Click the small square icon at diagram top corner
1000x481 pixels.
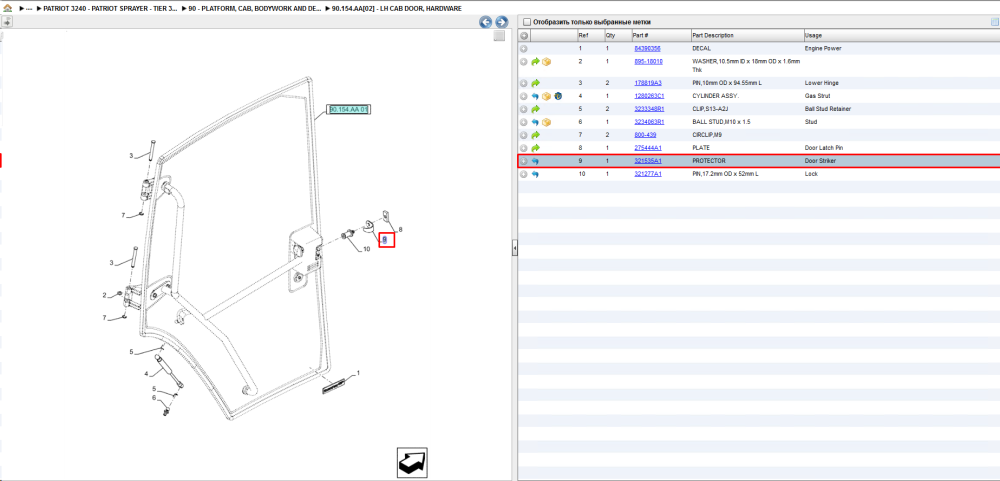point(499,36)
